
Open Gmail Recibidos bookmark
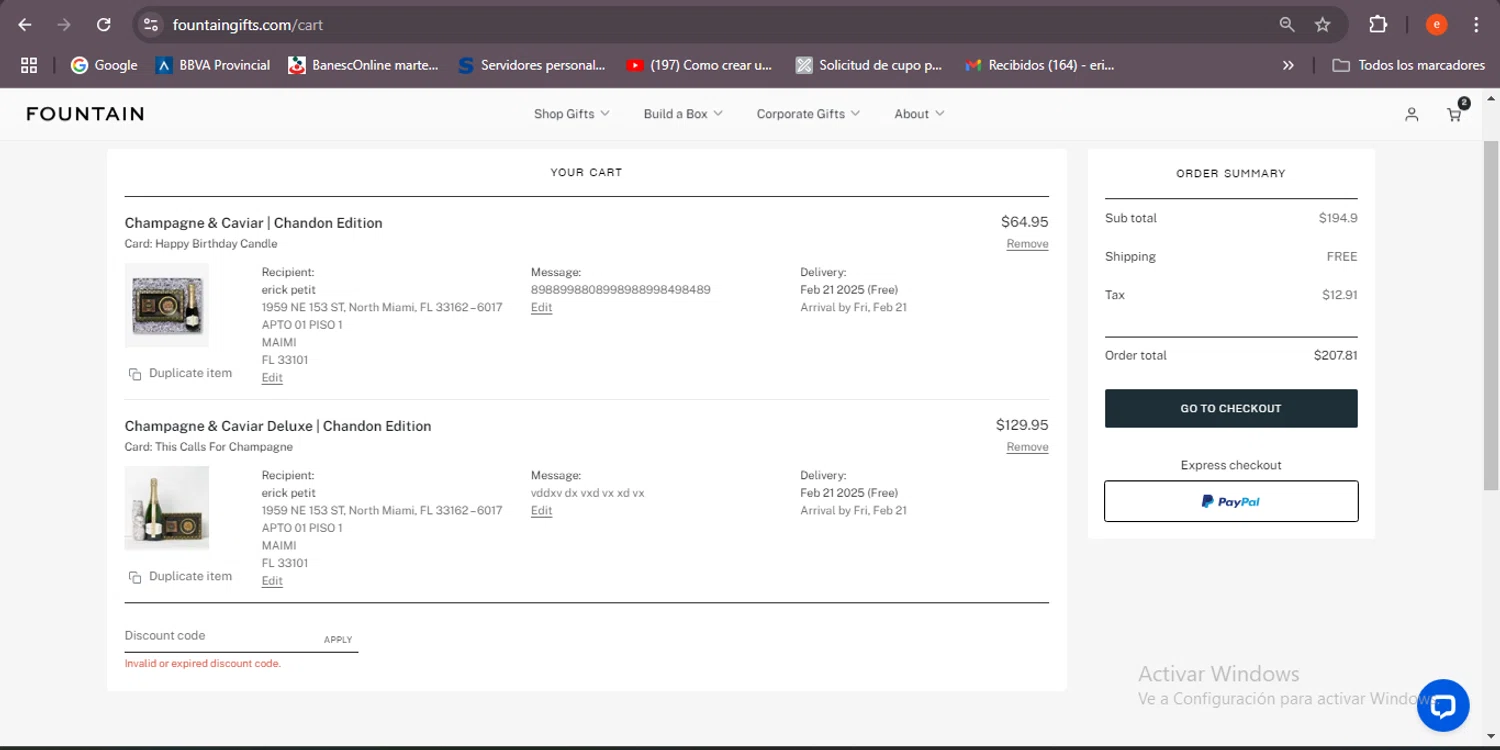[1039, 65]
